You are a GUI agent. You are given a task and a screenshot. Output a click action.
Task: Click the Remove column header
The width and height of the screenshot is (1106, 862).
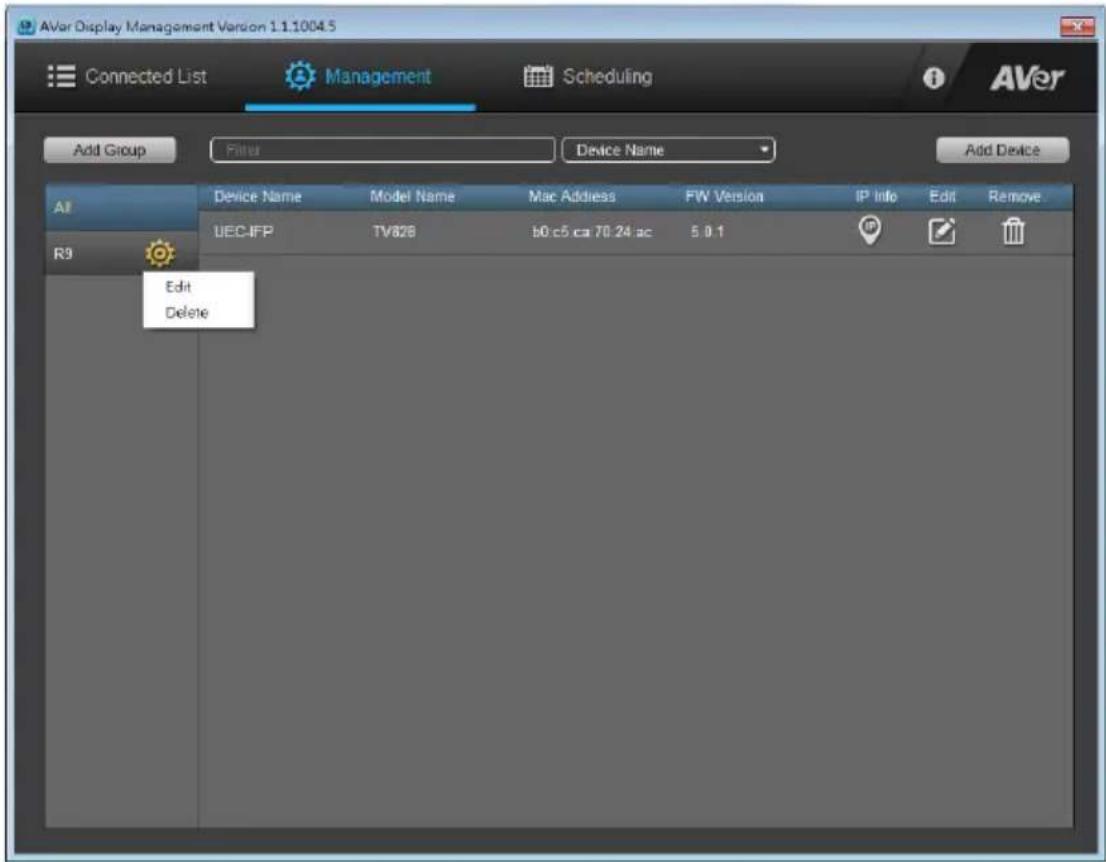pos(1014,197)
